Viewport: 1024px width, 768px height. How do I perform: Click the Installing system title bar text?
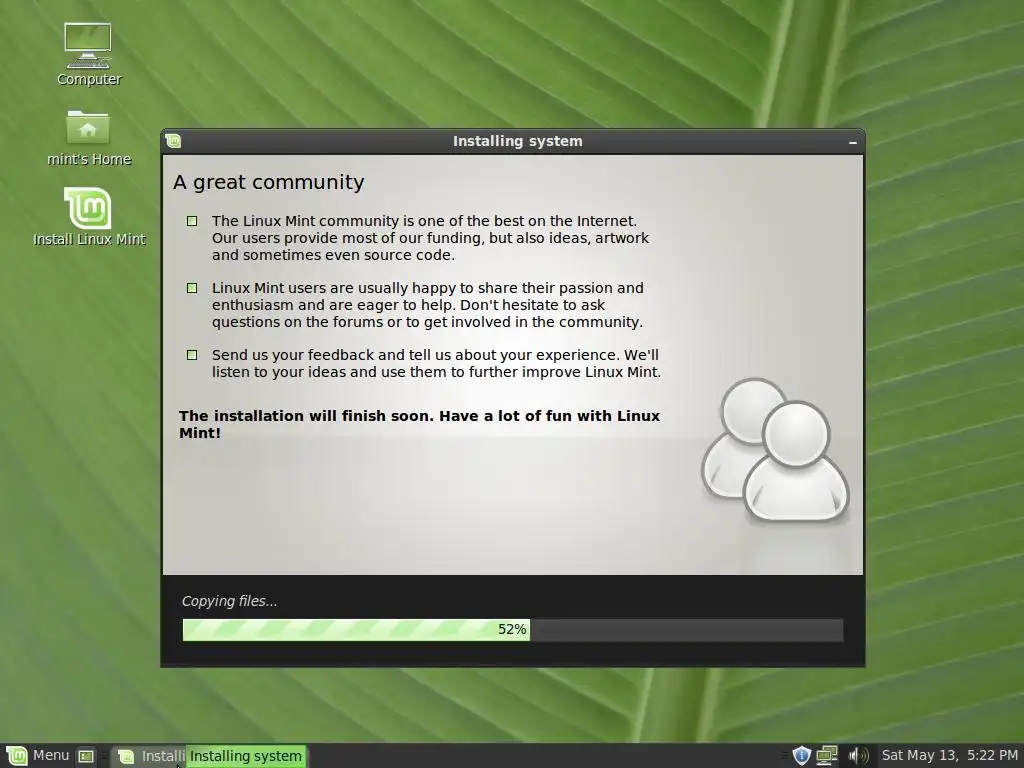(x=517, y=141)
